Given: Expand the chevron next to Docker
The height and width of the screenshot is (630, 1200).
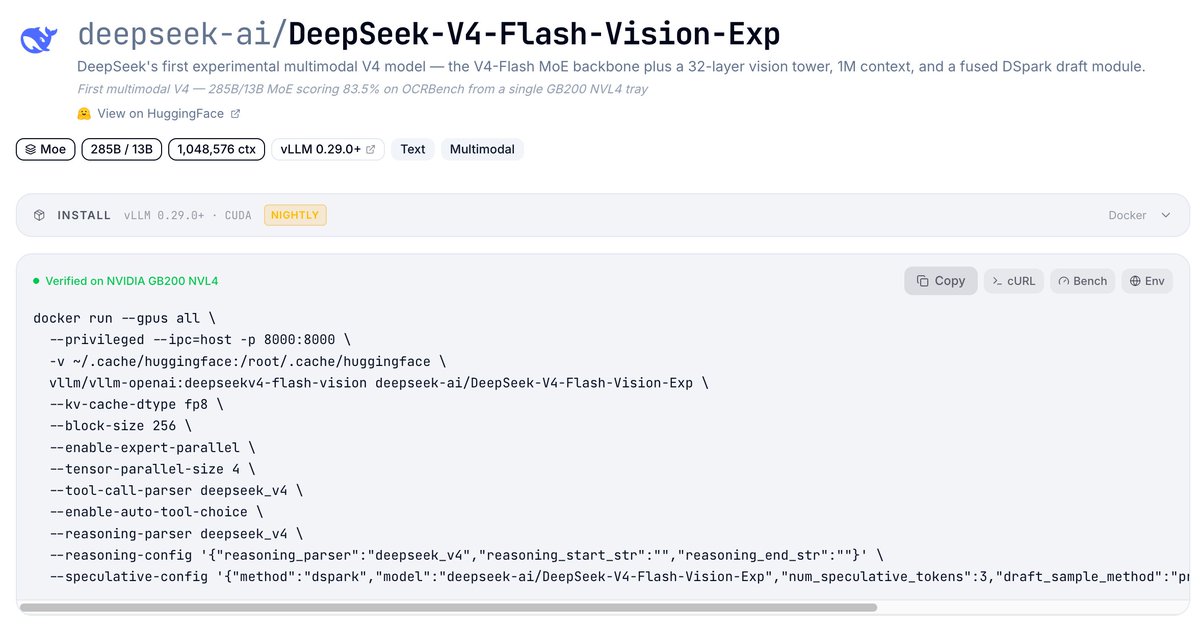Looking at the screenshot, I should point(1166,215).
